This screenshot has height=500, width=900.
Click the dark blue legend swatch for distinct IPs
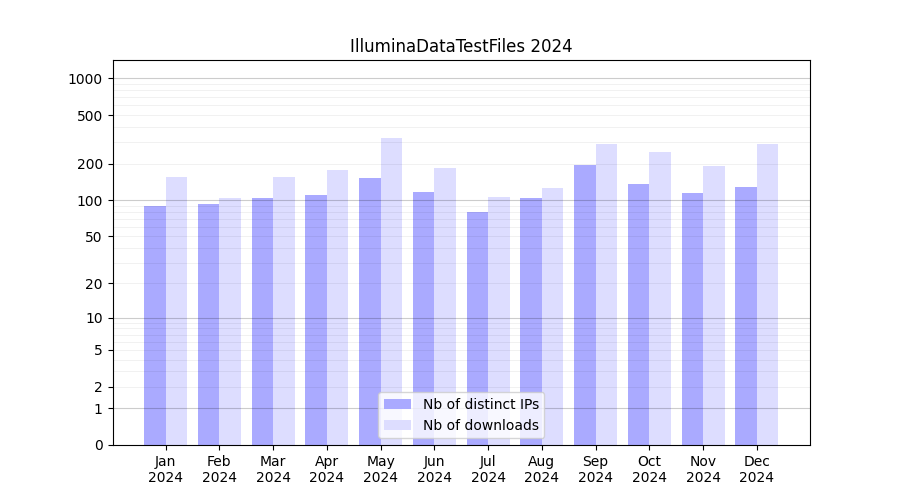pyautogui.click(x=397, y=404)
